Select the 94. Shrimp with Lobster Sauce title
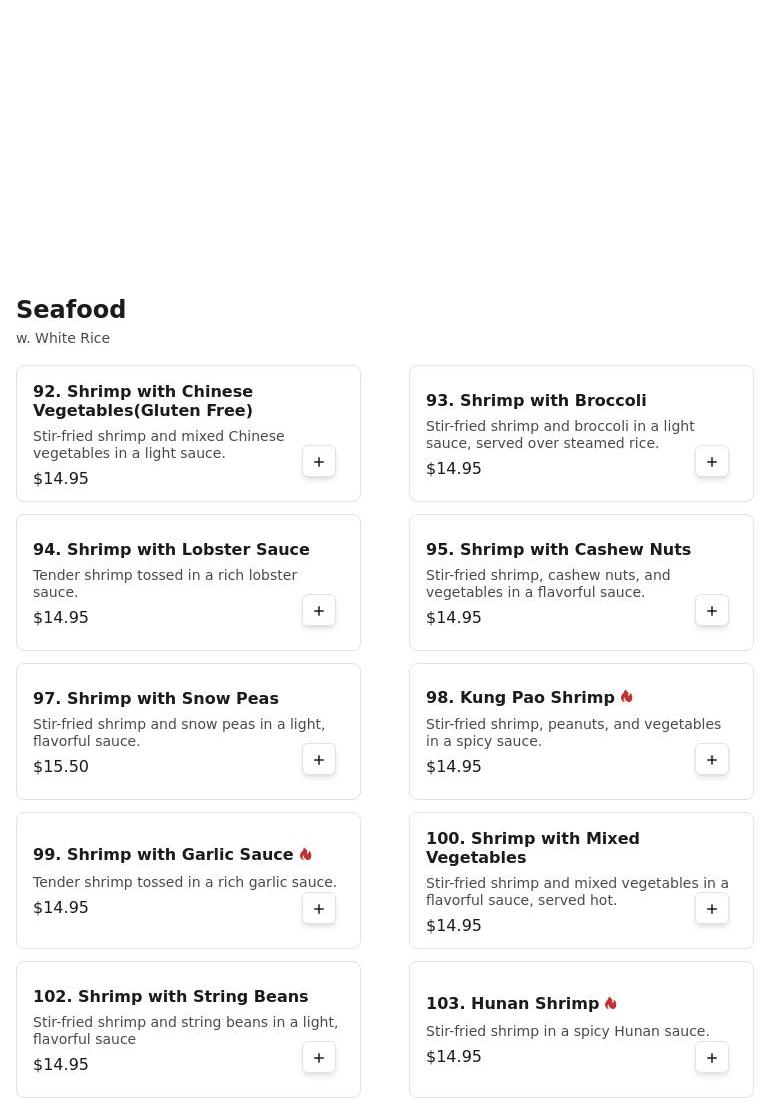This screenshot has width=770, height=1106. pos(171,549)
